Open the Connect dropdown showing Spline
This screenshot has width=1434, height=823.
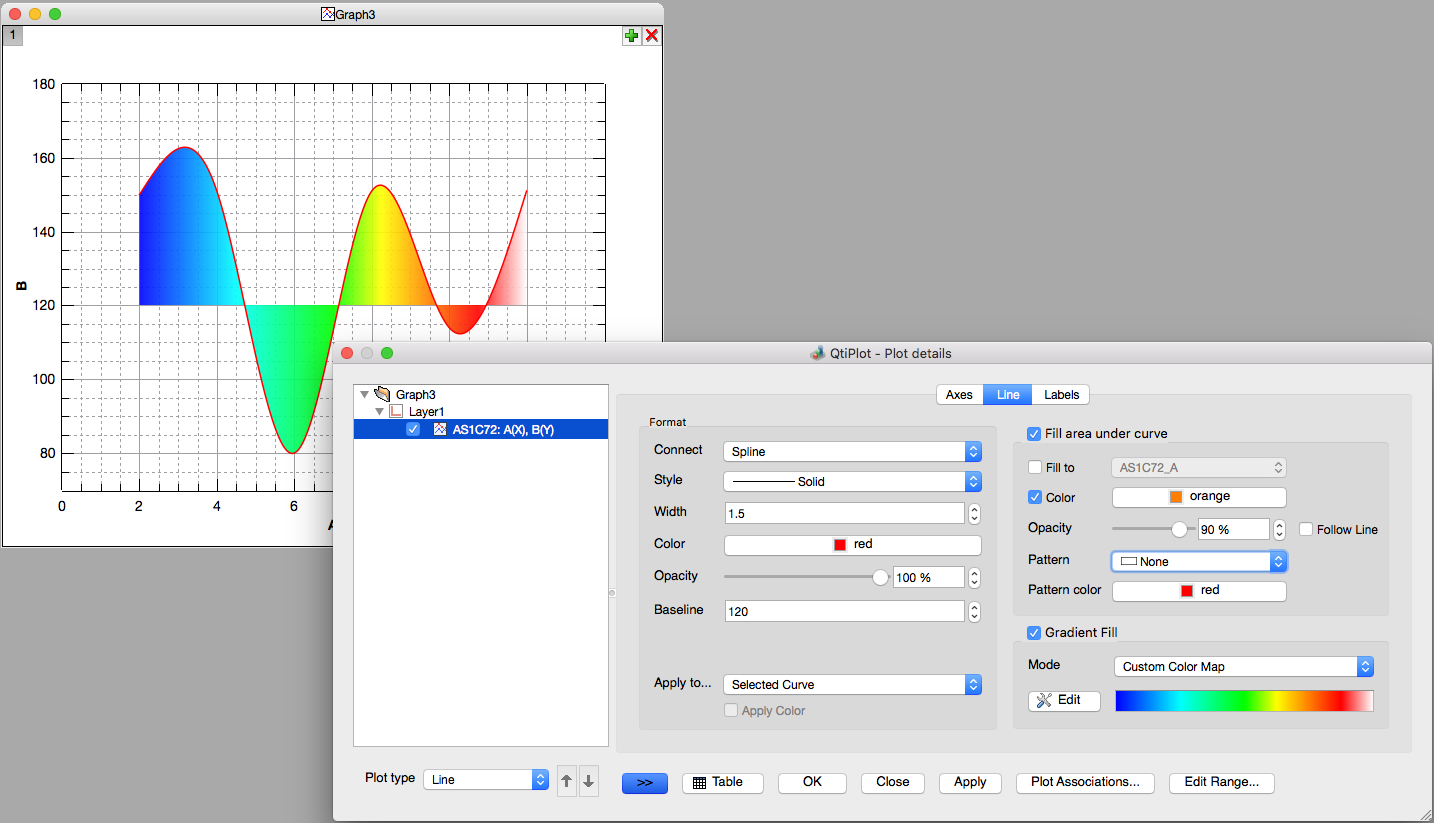pos(852,451)
